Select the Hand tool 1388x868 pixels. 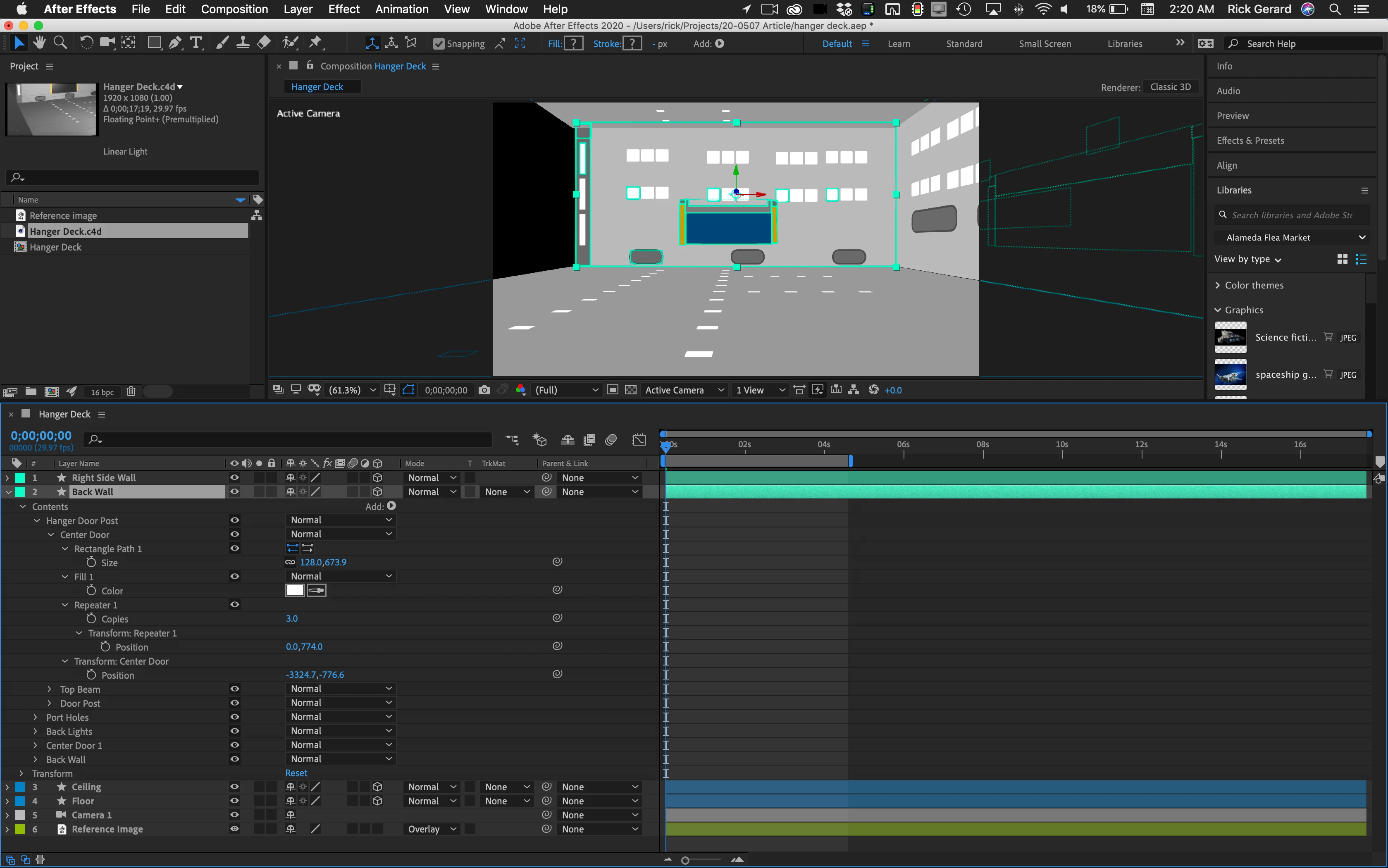[40, 43]
